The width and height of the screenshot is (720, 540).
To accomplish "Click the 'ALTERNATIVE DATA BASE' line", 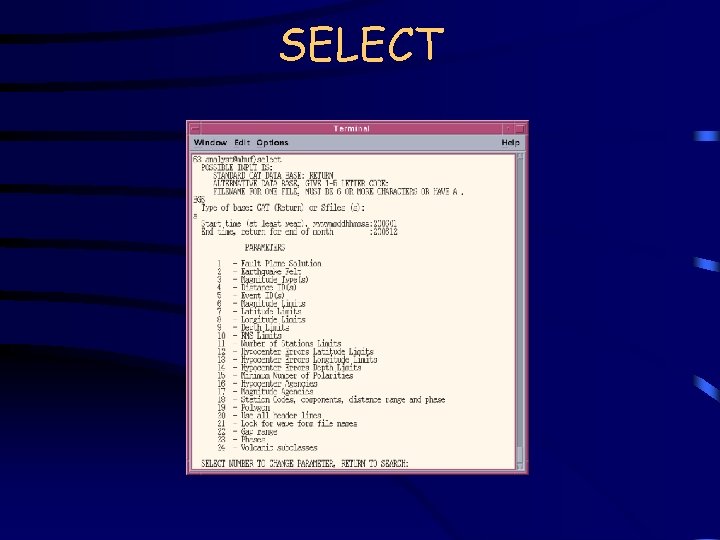I will pyautogui.click(x=301, y=183).
